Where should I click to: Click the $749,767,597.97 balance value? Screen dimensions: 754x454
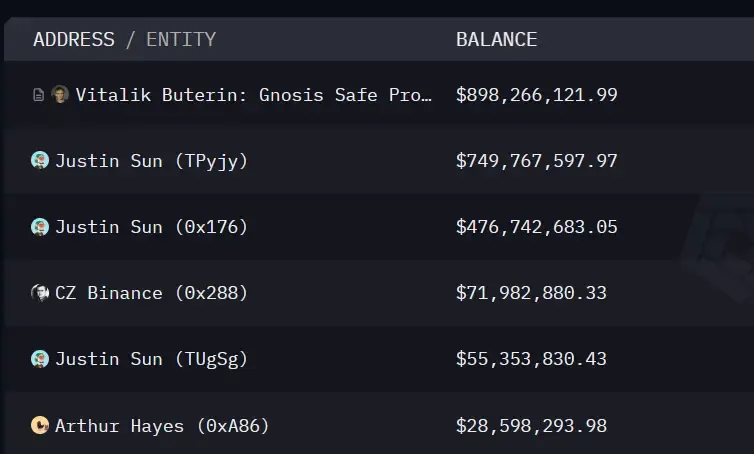click(x=537, y=161)
